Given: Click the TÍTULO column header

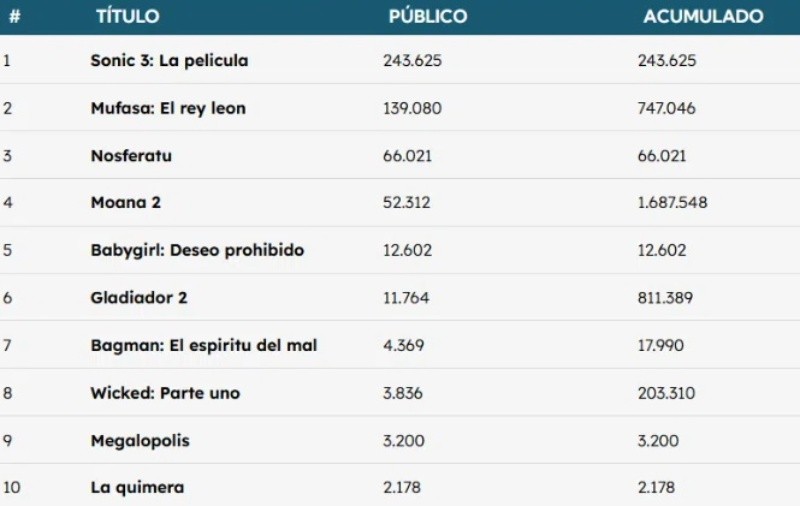Looking at the screenshot, I should pyautogui.click(x=127, y=17).
